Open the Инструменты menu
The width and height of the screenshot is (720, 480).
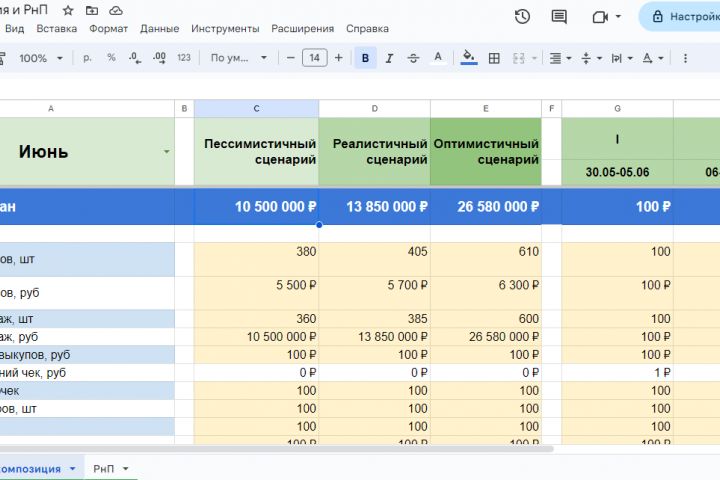coord(225,28)
